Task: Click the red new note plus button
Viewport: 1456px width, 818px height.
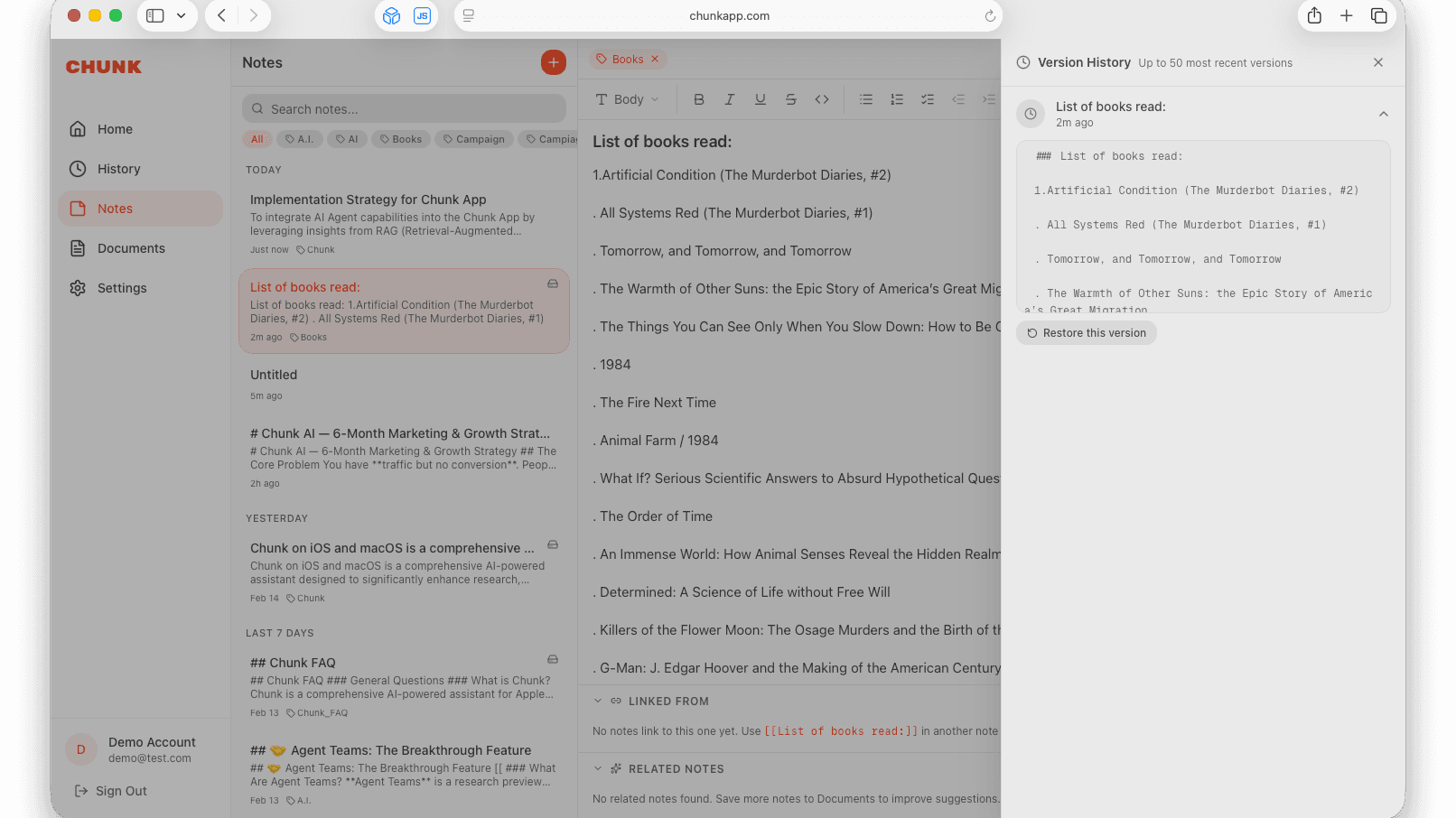Action: [553, 62]
